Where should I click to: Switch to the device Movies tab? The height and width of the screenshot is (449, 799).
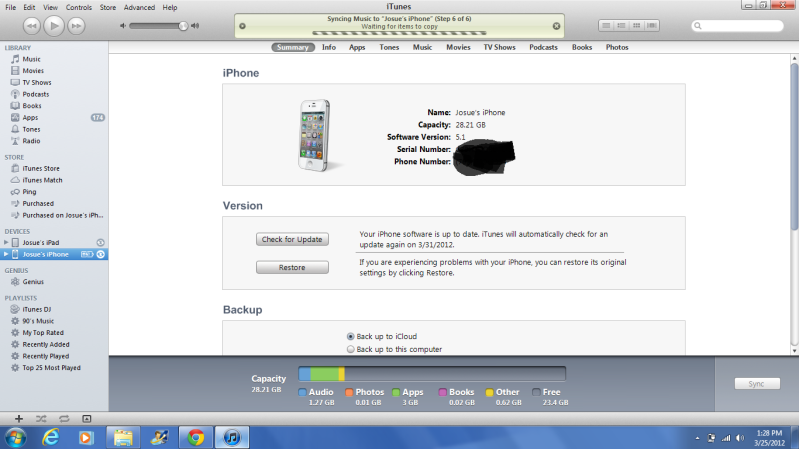458,47
